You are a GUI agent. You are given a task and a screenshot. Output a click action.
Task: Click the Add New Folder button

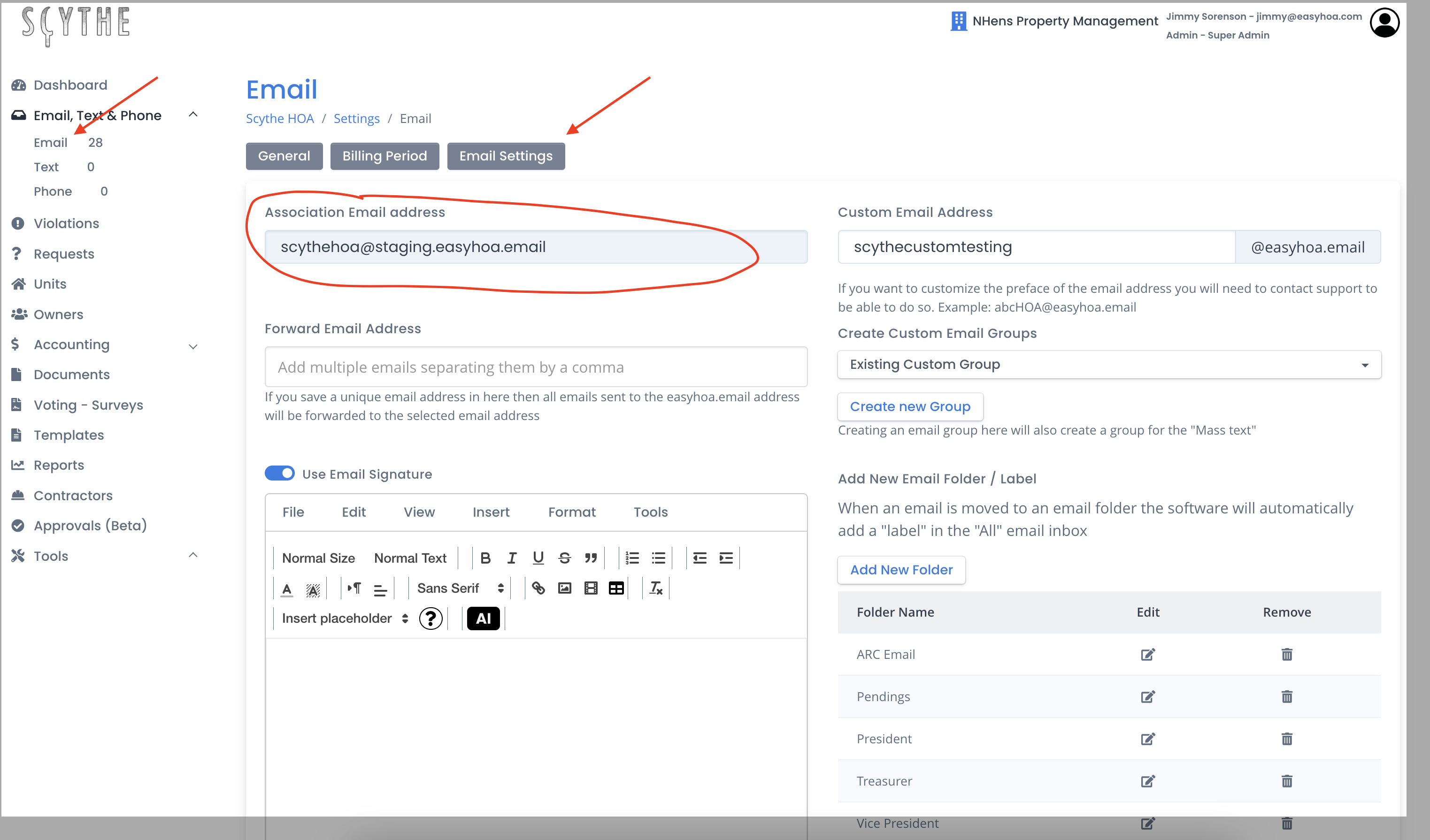[901, 570]
